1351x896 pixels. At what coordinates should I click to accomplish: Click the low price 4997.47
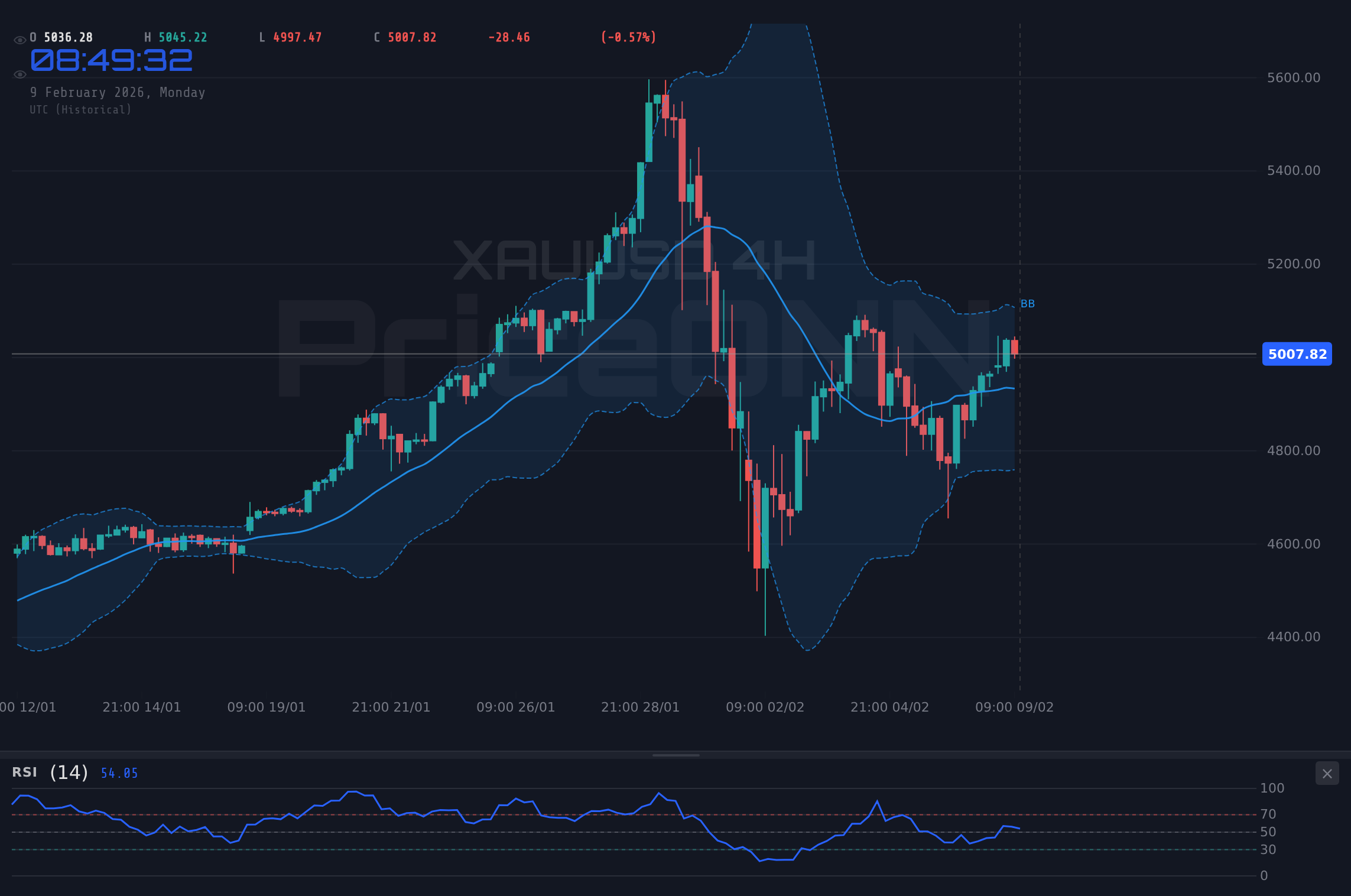coord(298,37)
